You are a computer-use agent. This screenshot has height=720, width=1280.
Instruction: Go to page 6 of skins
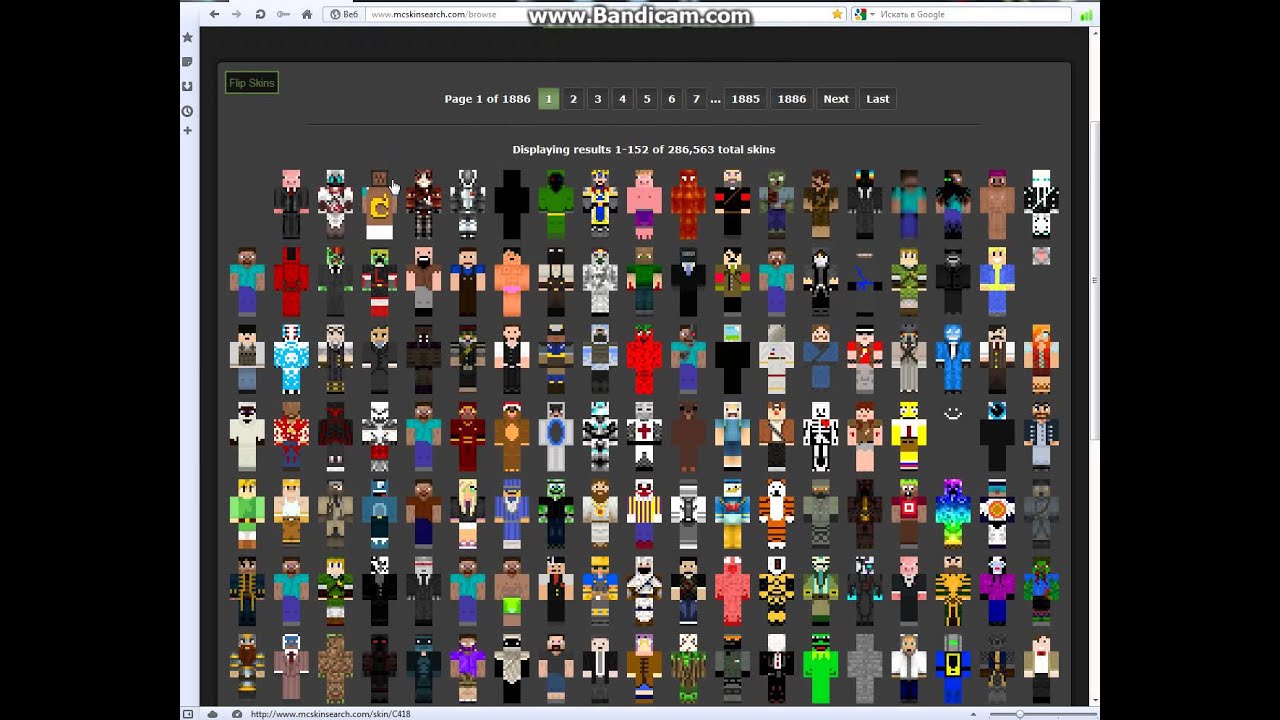tap(671, 99)
